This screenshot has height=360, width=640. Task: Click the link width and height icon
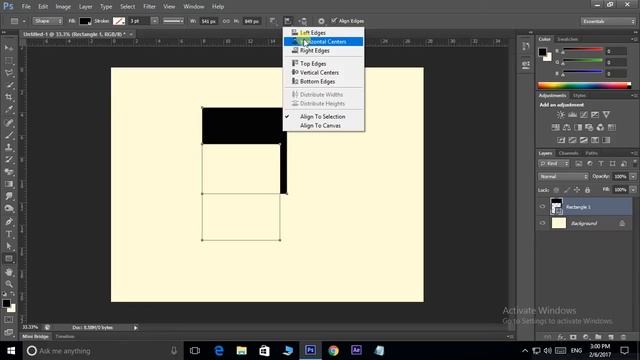pos(226,21)
